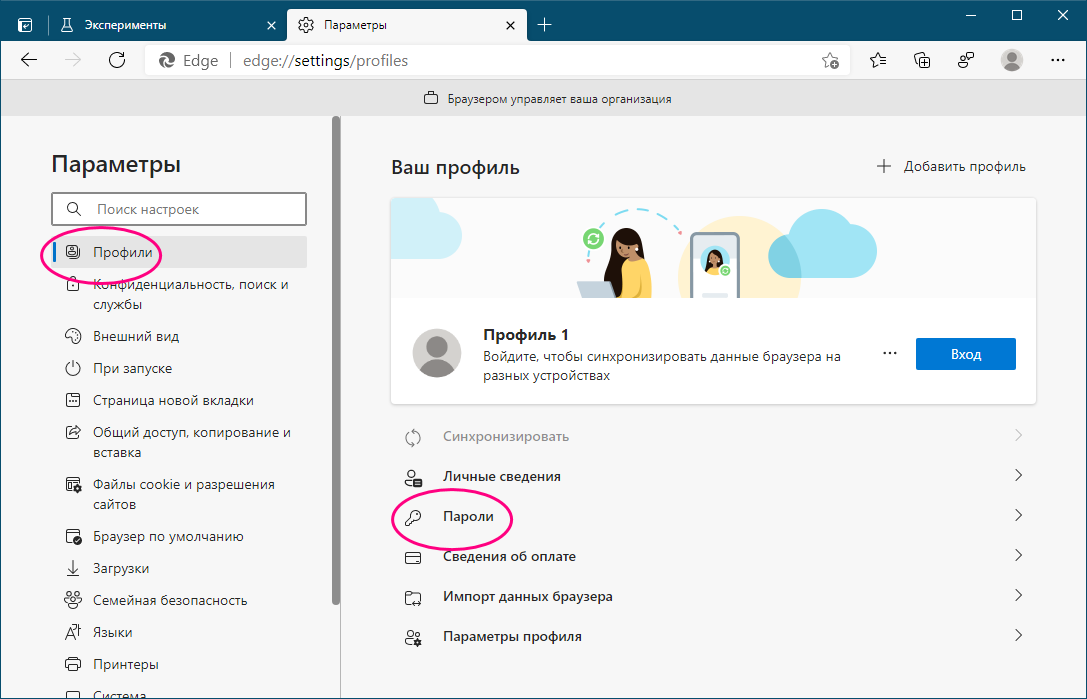This screenshot has height=699, width=1087.
Task: Open the Collections toolbar icon
Action: point(922,60)
